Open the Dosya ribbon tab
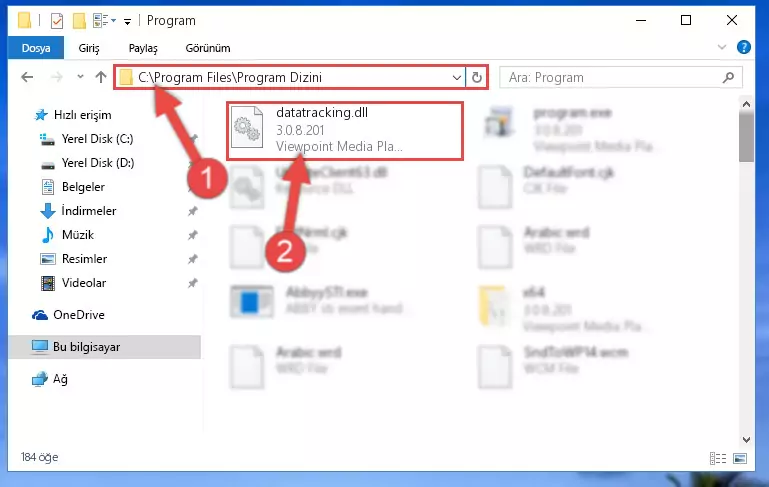The image size is (769, 487). point(36,48)
